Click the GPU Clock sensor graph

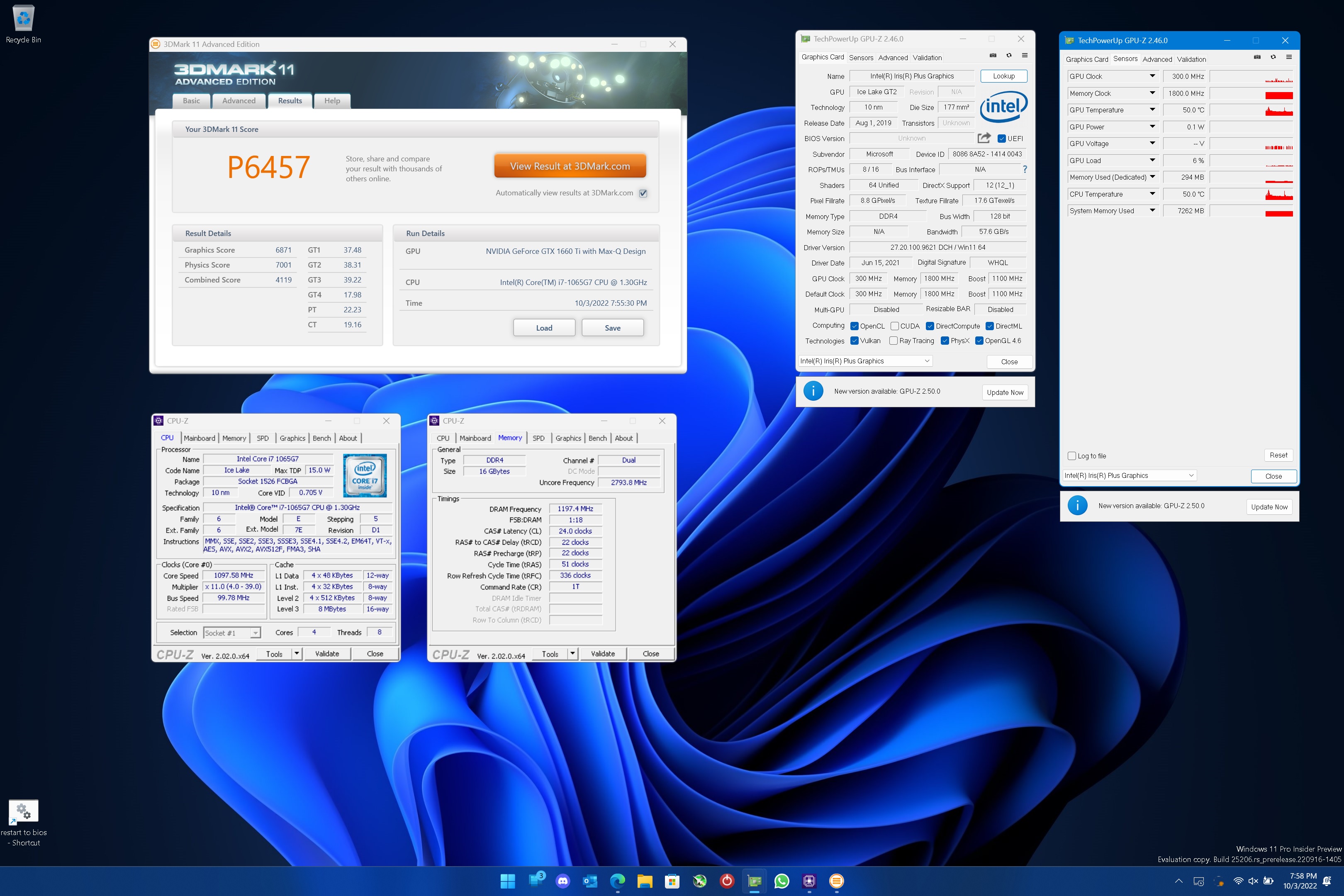pyautogui.click(x=1251, y=77)
